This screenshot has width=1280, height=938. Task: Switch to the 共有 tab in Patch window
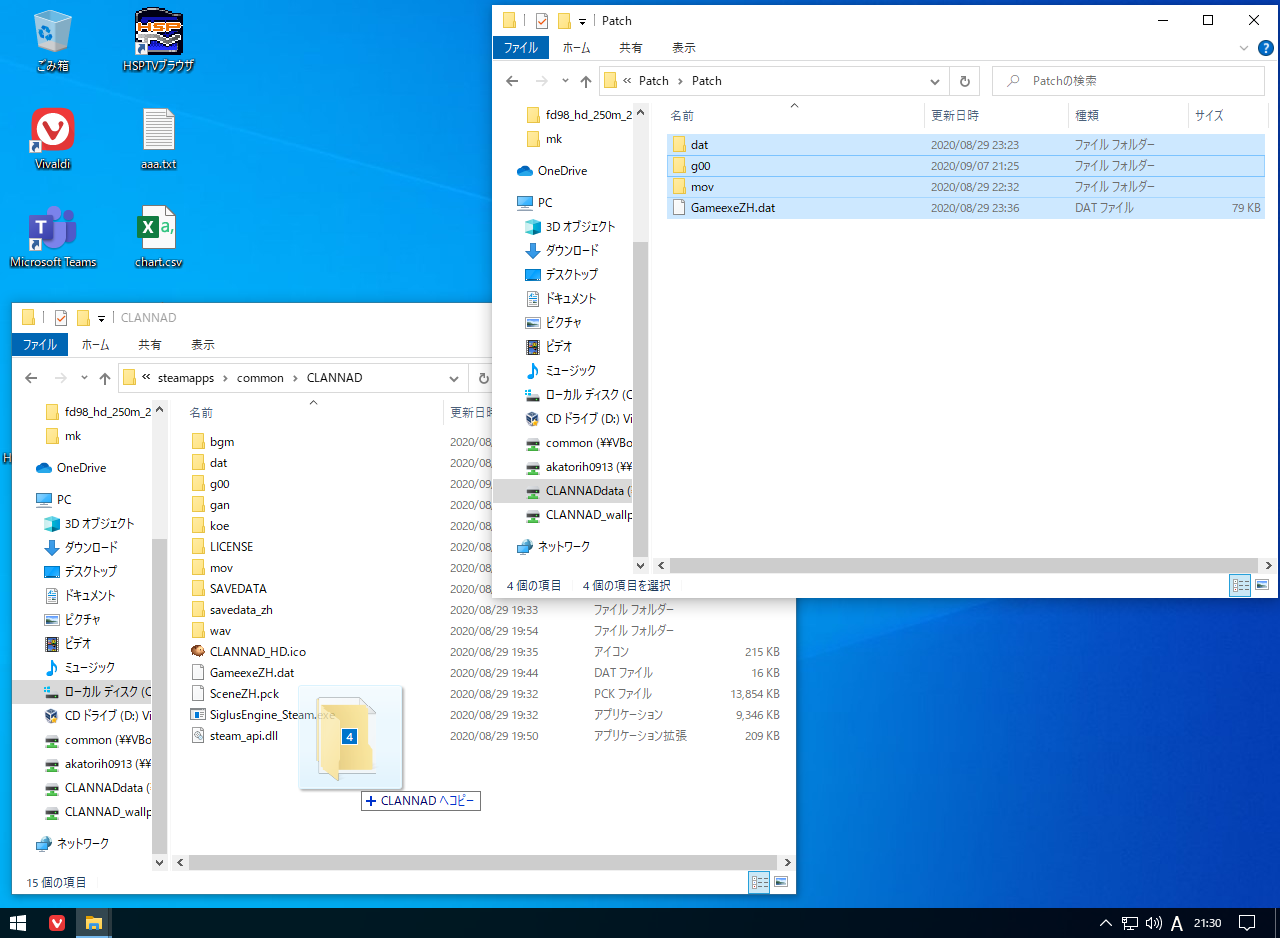coord(631,48)
